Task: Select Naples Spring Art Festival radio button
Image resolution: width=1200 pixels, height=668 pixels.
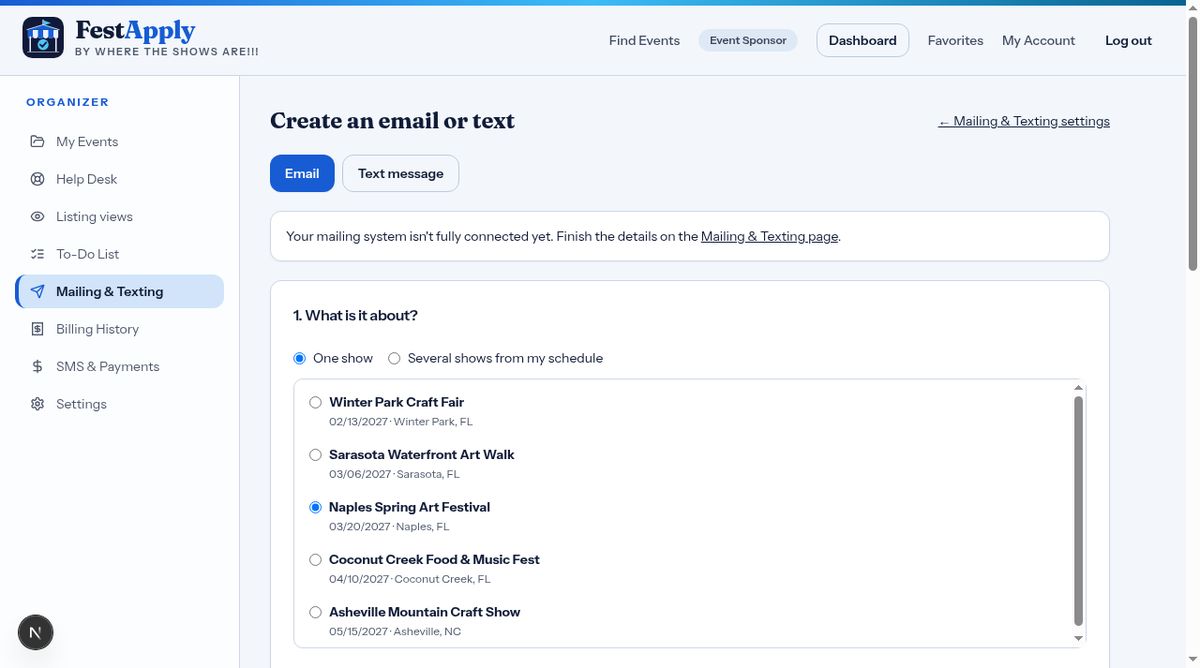Action: [x=316, y=507]
